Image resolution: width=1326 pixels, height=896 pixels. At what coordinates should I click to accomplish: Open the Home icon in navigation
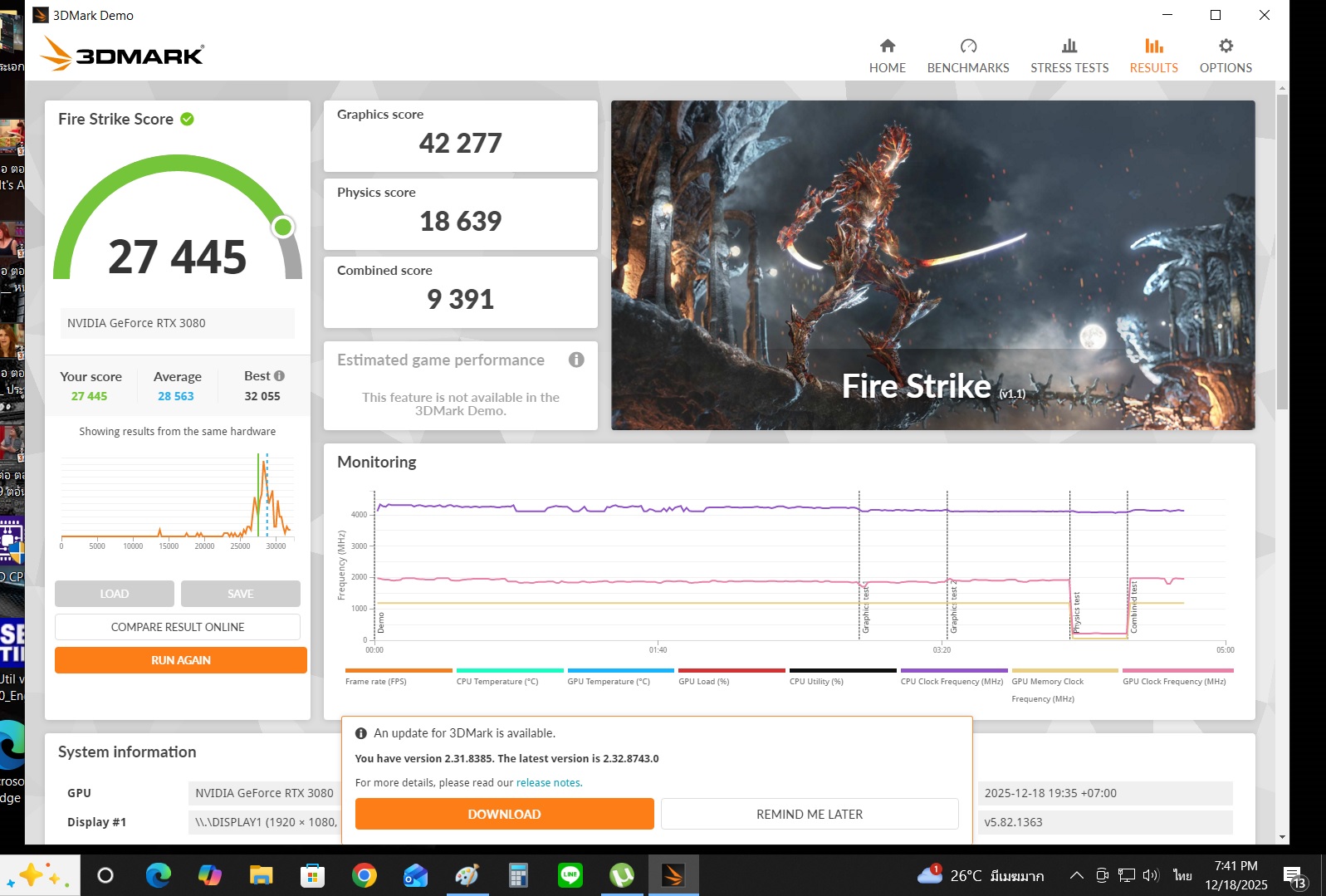887,47
